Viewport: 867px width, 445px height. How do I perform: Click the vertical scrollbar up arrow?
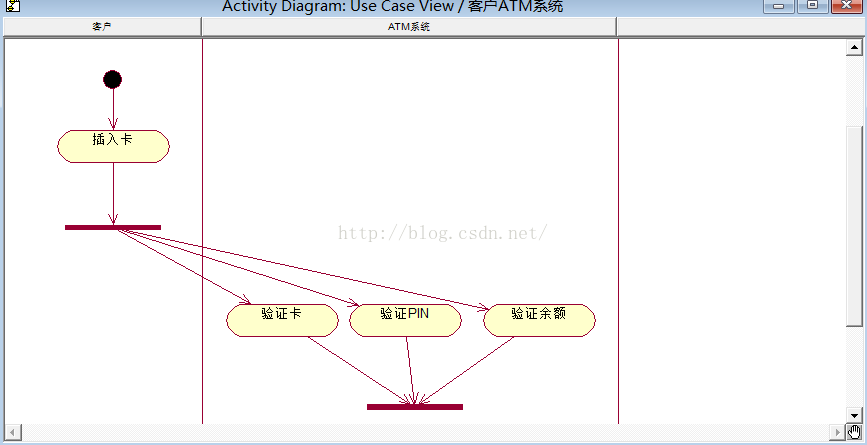[854, 48]
